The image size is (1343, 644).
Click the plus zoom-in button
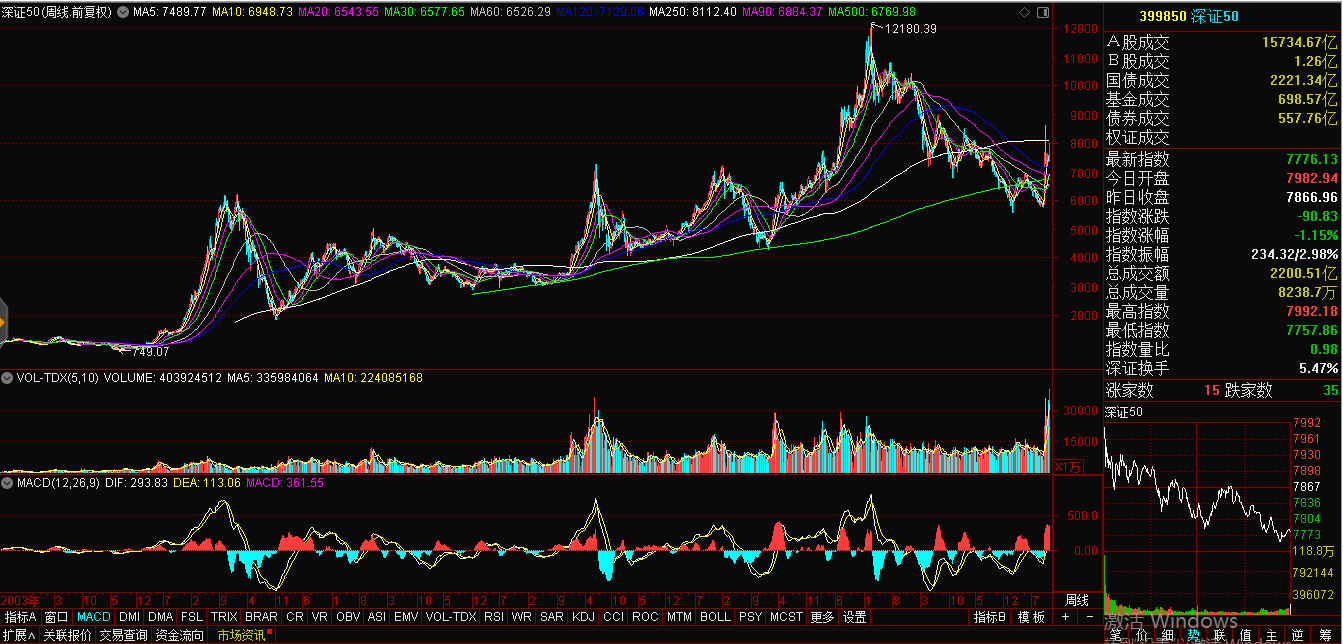point(1064,617)
